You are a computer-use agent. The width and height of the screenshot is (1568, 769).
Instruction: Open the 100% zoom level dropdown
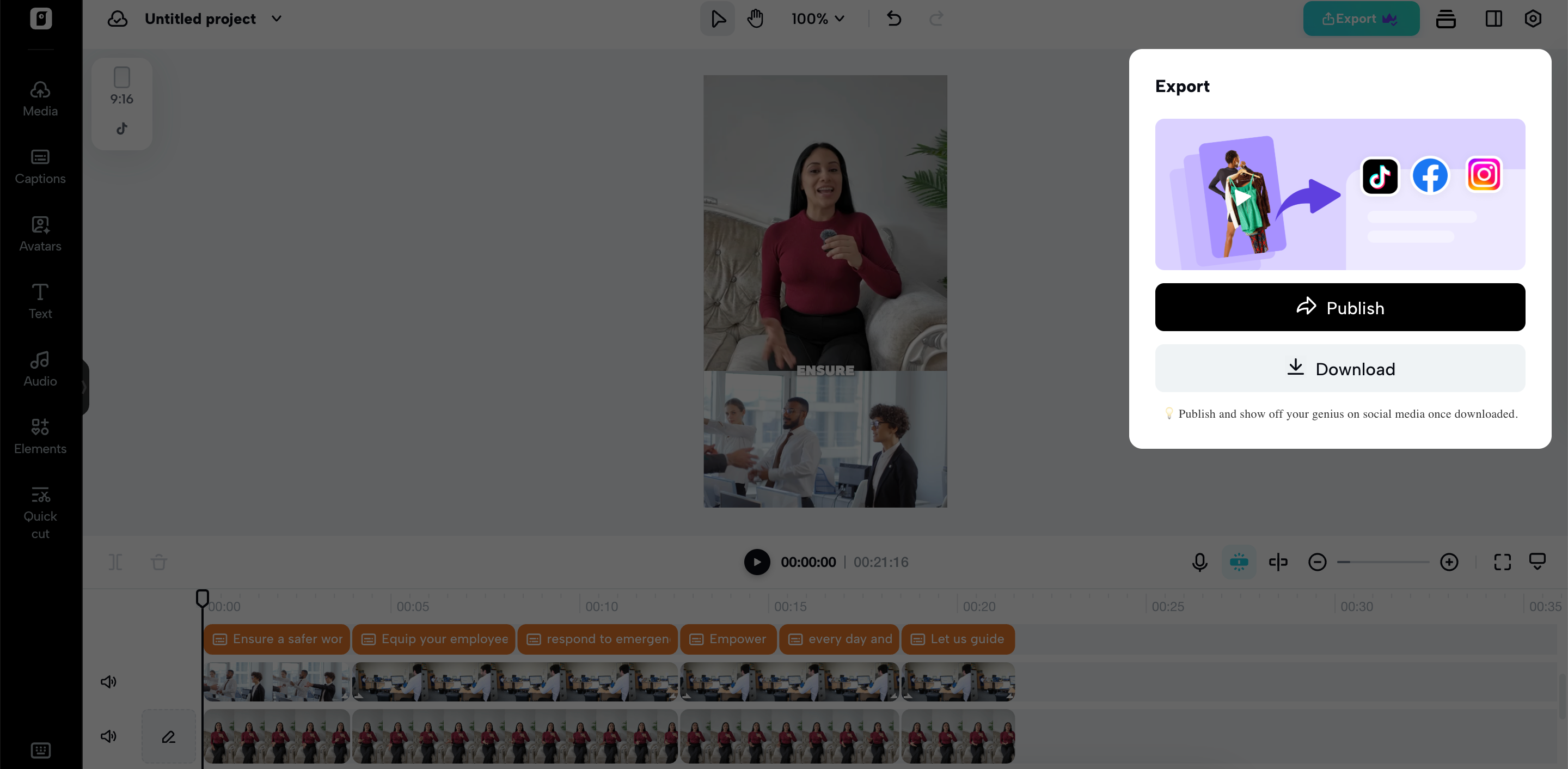tap(817, 19)
